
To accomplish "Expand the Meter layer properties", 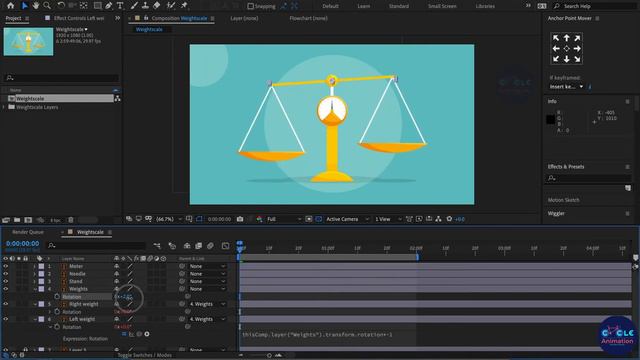I will pyautogui.click(x=35, y=266).
